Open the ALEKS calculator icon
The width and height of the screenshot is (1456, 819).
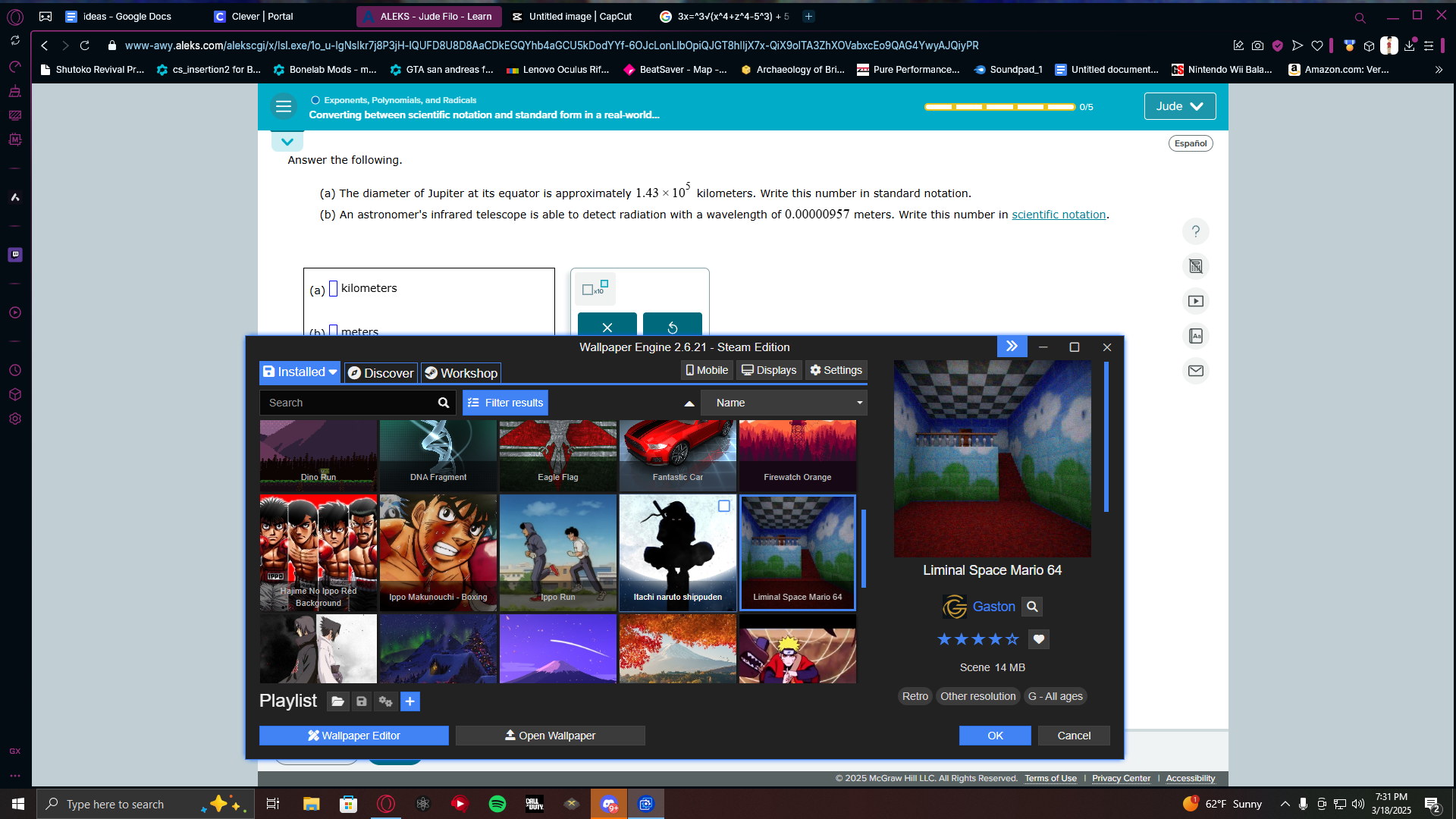click(x=1196, y=266)
